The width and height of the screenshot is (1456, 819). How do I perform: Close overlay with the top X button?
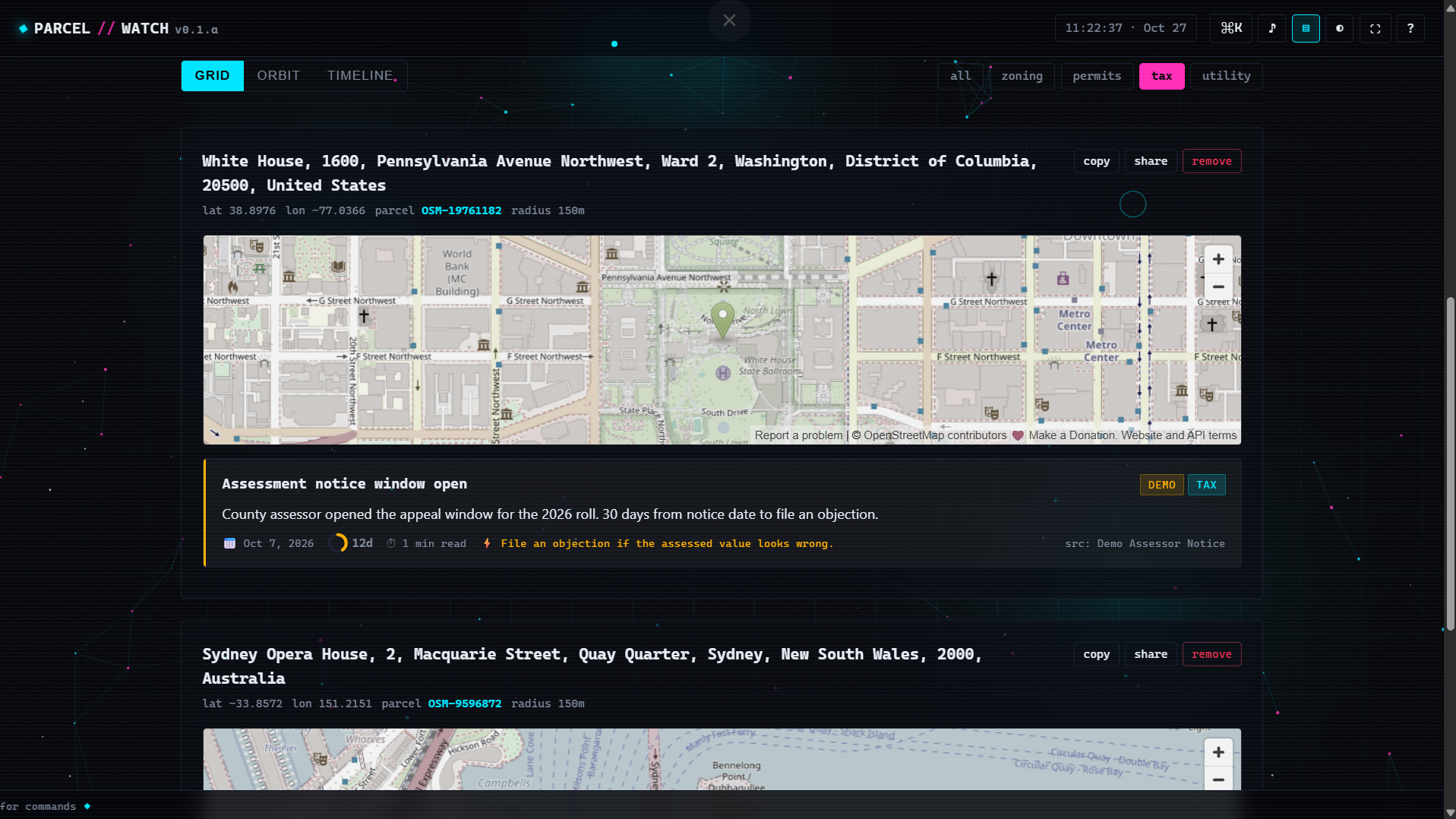[x=729, y=21]
